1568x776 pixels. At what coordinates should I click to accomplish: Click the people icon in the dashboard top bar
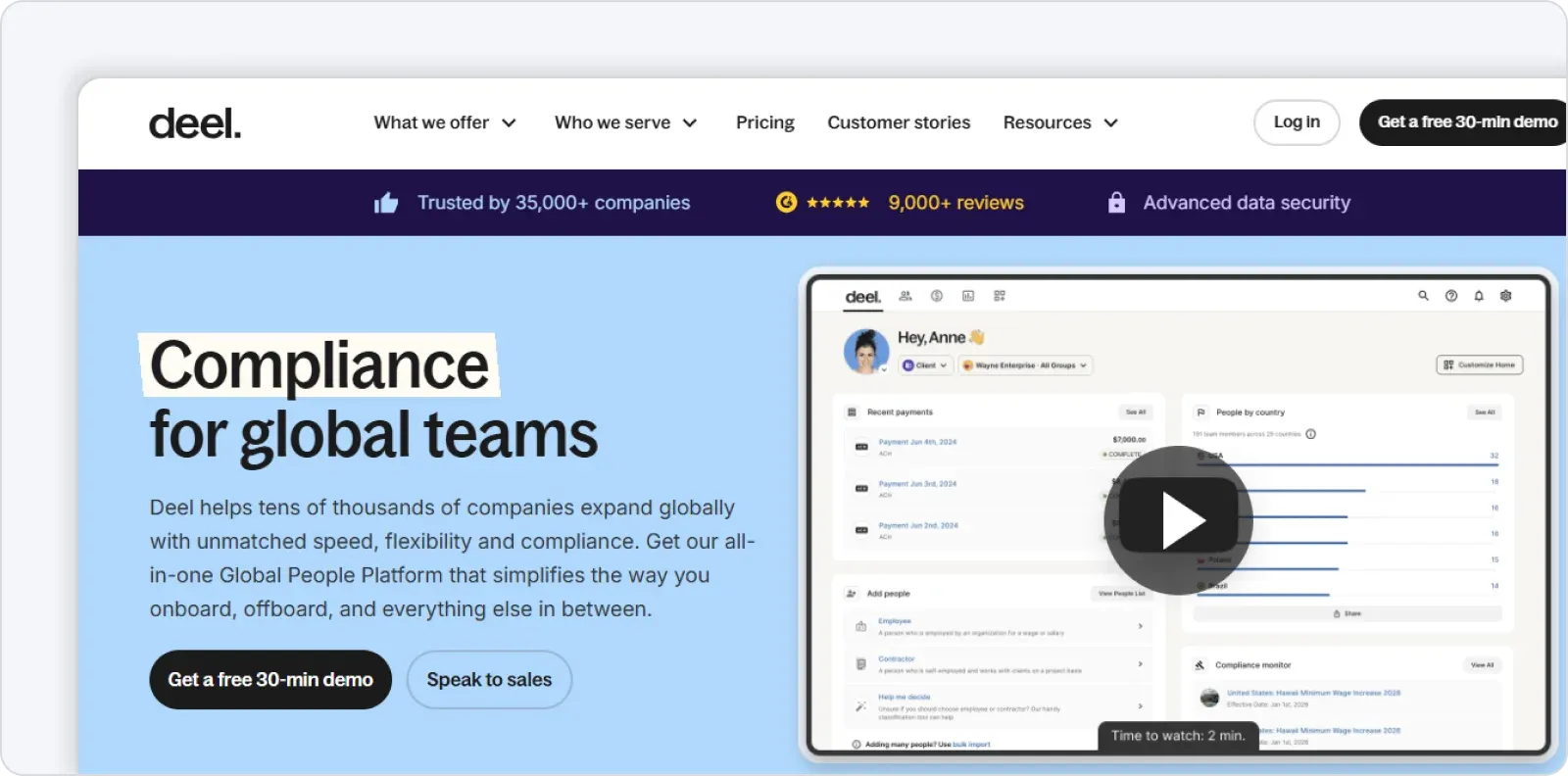coord(906,296)
